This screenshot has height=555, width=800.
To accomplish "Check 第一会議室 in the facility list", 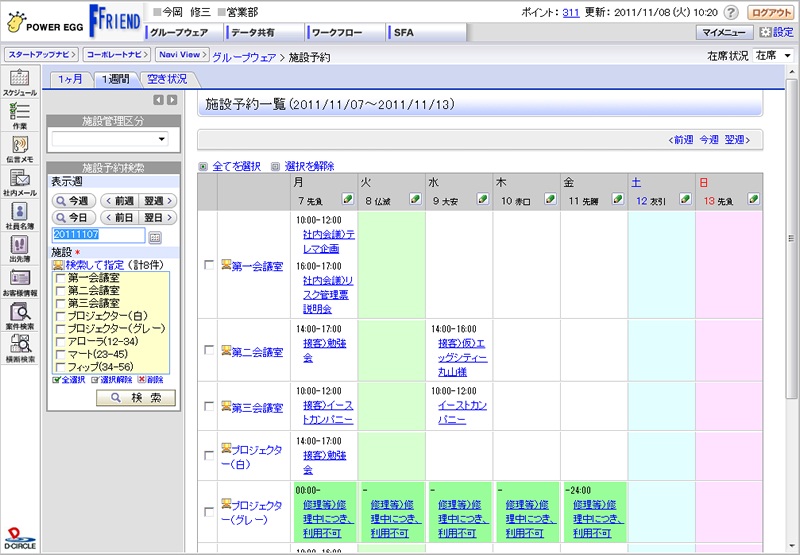I will pos(60,278).
